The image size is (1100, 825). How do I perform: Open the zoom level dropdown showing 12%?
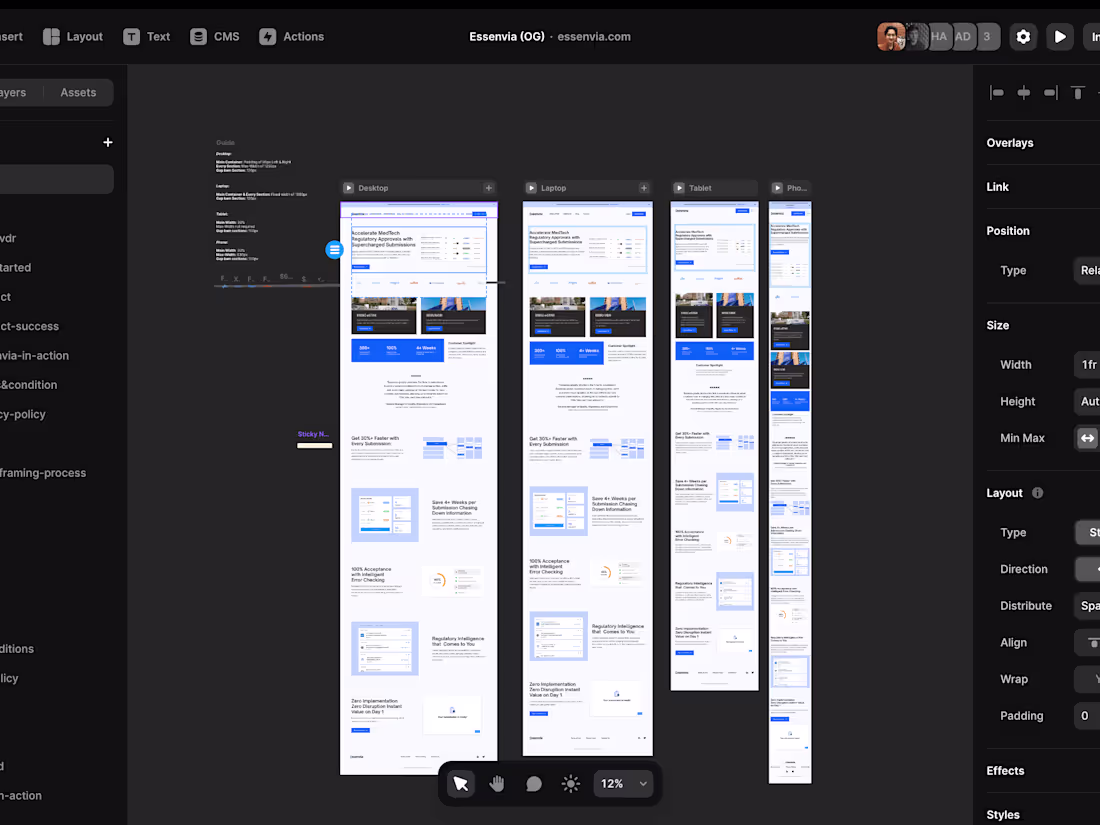point(623,784)
